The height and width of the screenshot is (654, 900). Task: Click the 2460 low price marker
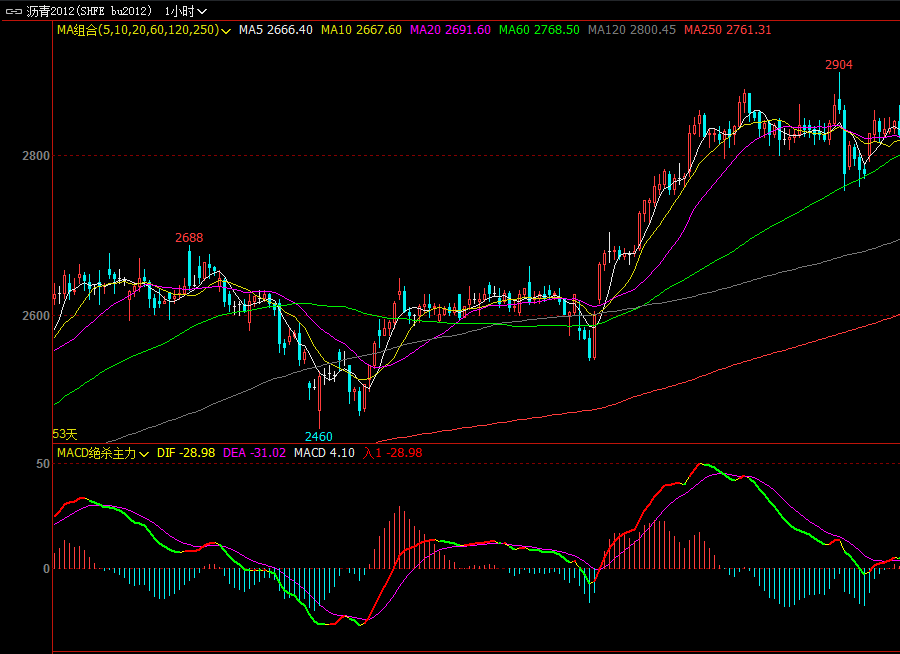click(x=319, y=436)
